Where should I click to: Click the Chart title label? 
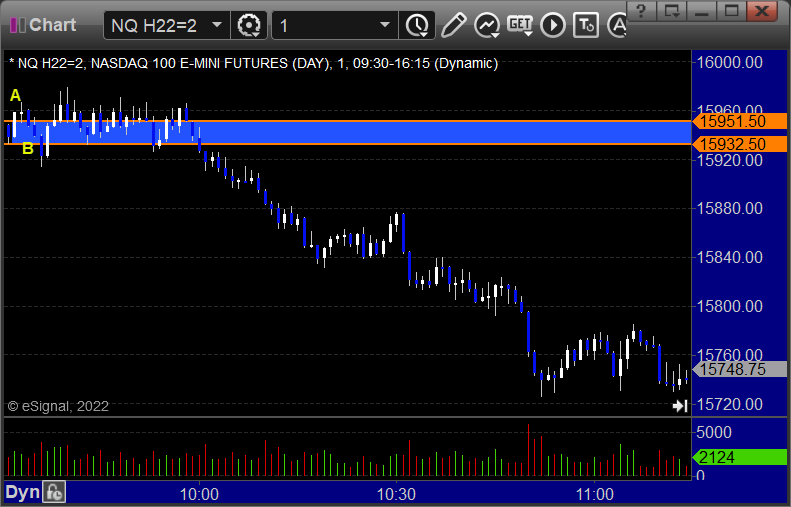[52, 25]
